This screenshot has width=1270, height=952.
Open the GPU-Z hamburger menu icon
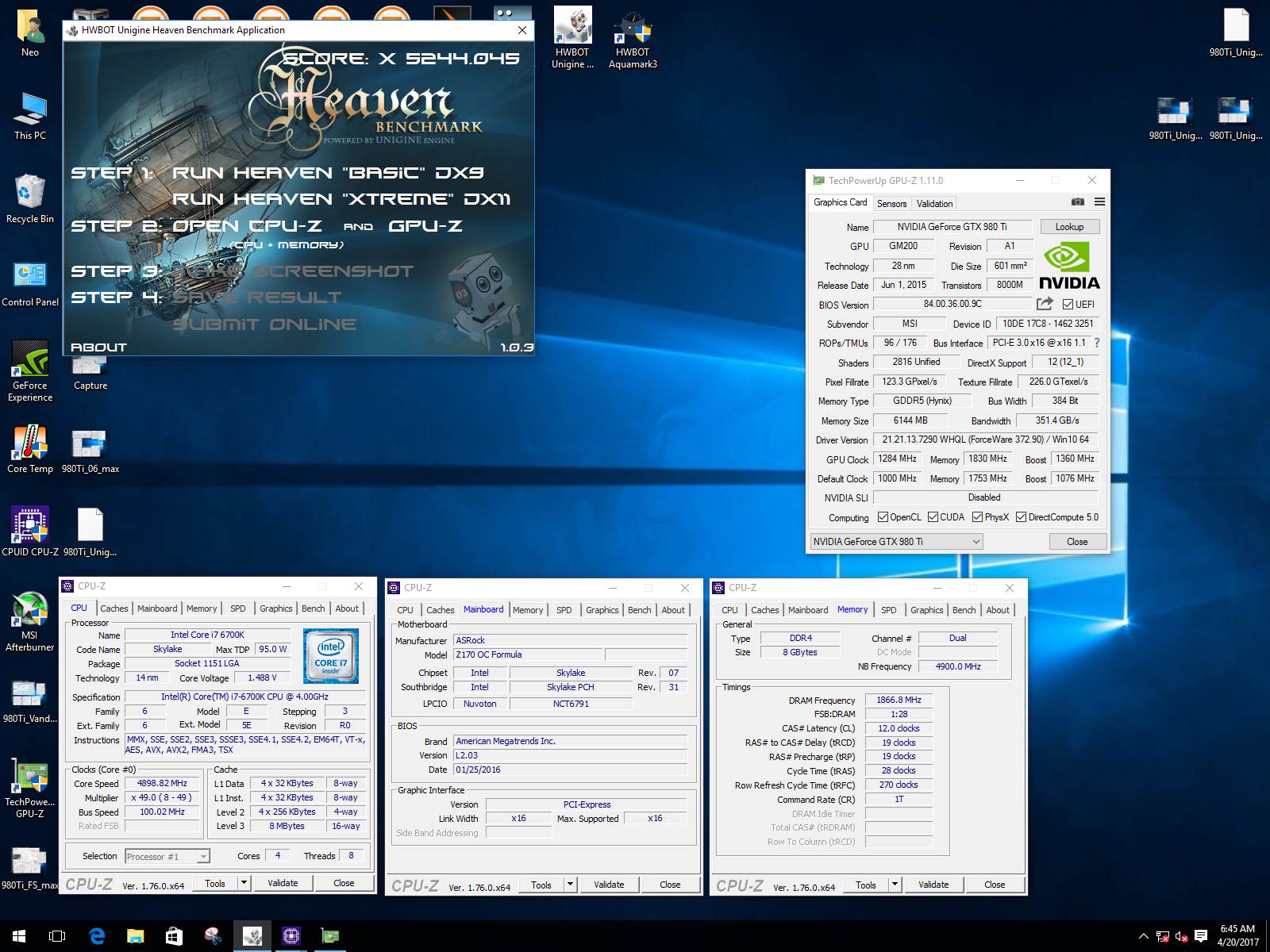[1099, 202]
